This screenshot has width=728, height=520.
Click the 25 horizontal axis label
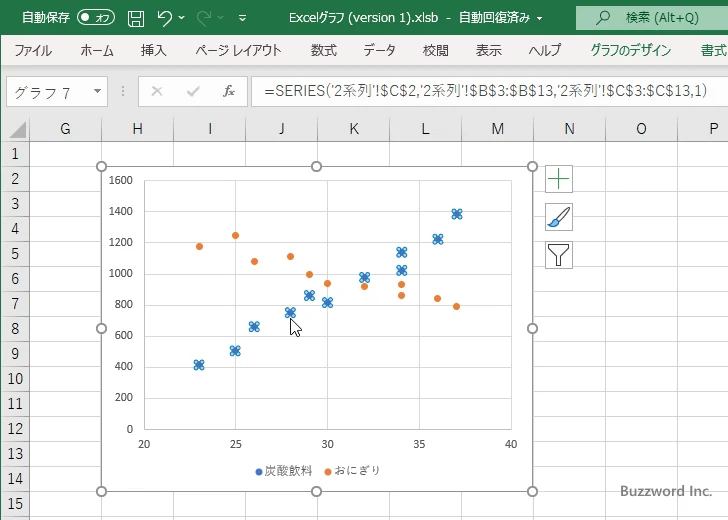235,444
